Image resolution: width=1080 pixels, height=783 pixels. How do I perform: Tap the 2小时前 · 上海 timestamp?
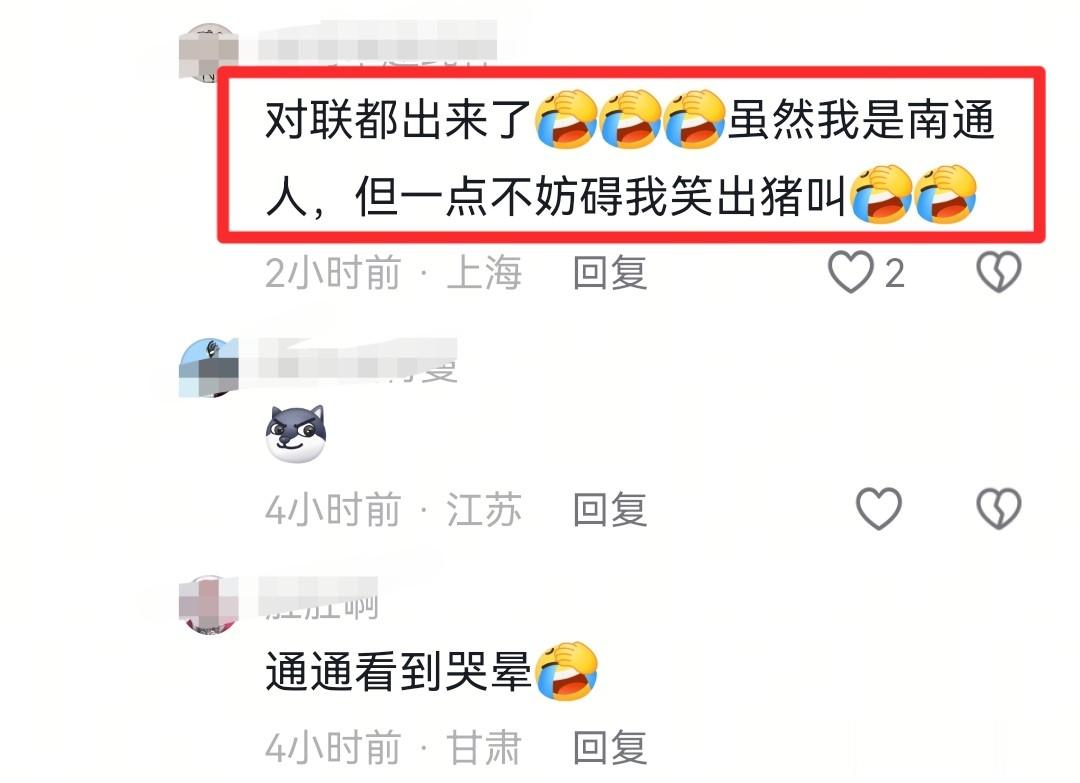(393, 273)
